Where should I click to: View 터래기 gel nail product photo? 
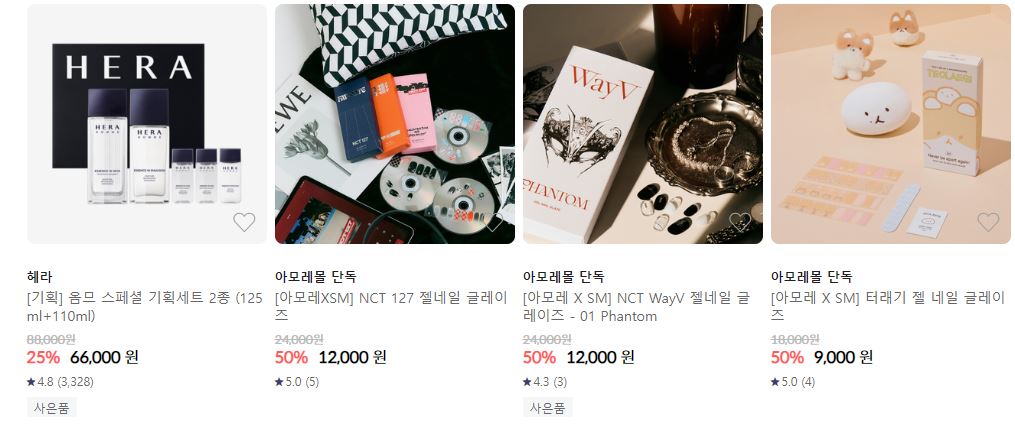pos(891,124)
